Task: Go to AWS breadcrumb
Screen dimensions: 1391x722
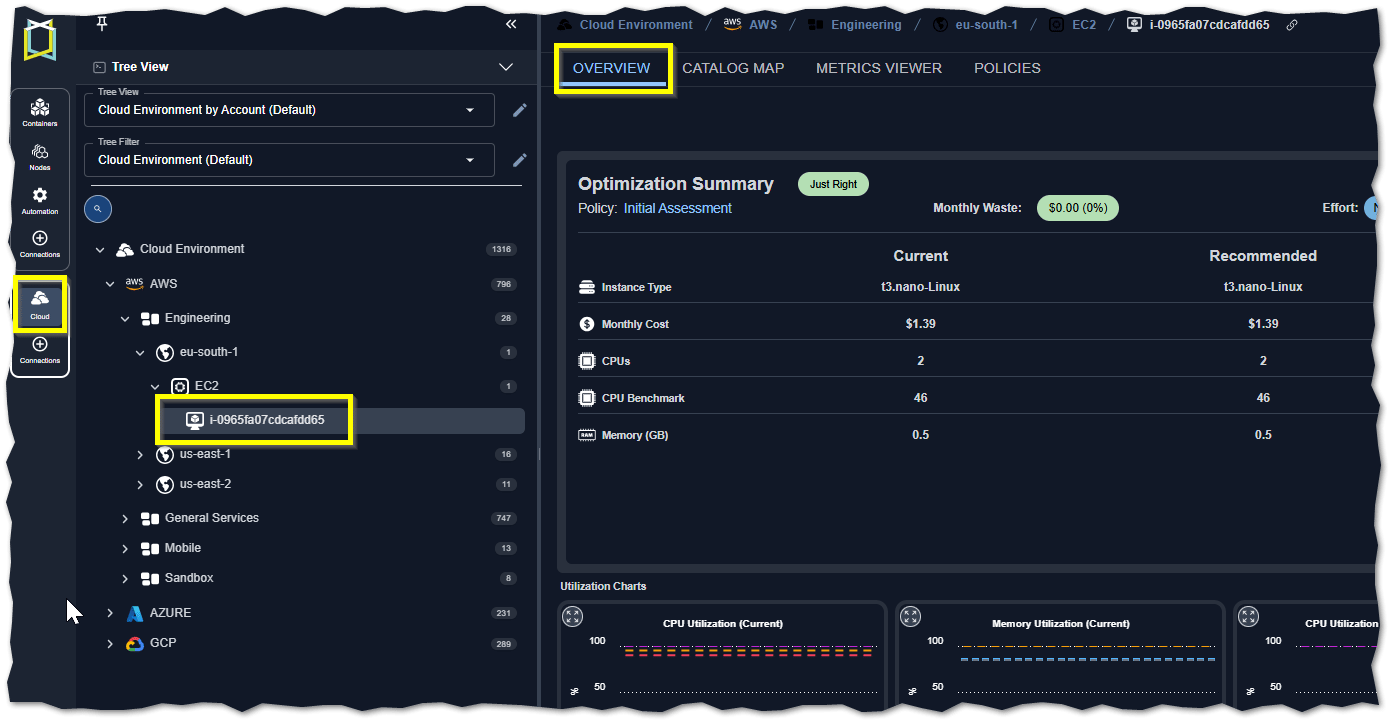Action: pyautogui.click(x=763, y=25)
